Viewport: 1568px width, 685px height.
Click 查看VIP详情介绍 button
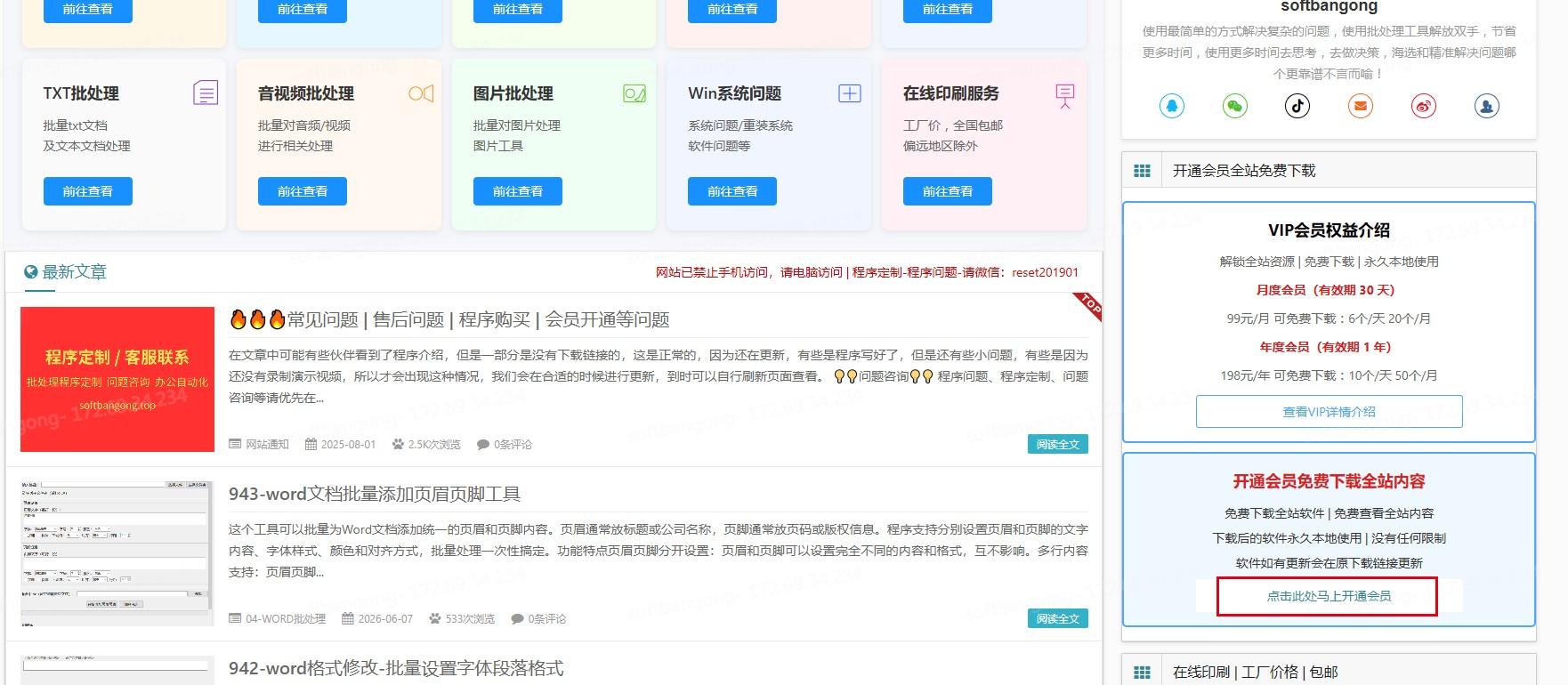point(1329,412)
